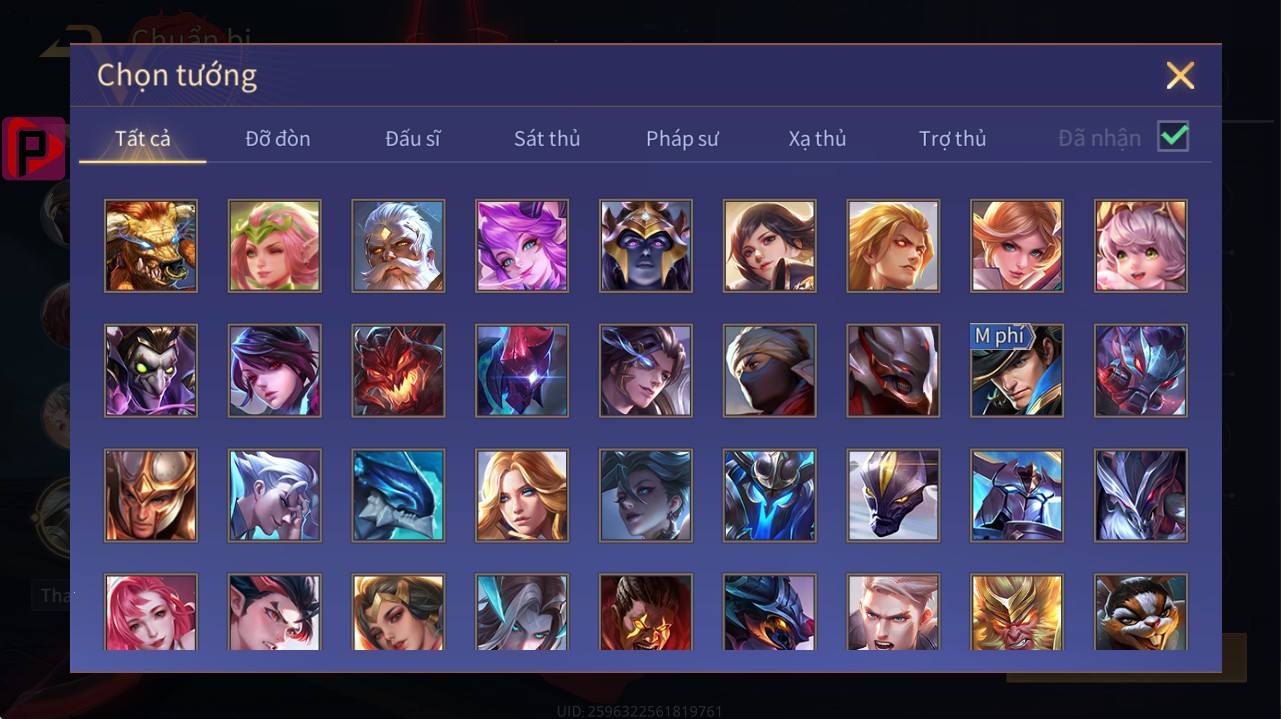
Task: Filter heroes by 'Xạ thủ'
Action: [817, 138]
